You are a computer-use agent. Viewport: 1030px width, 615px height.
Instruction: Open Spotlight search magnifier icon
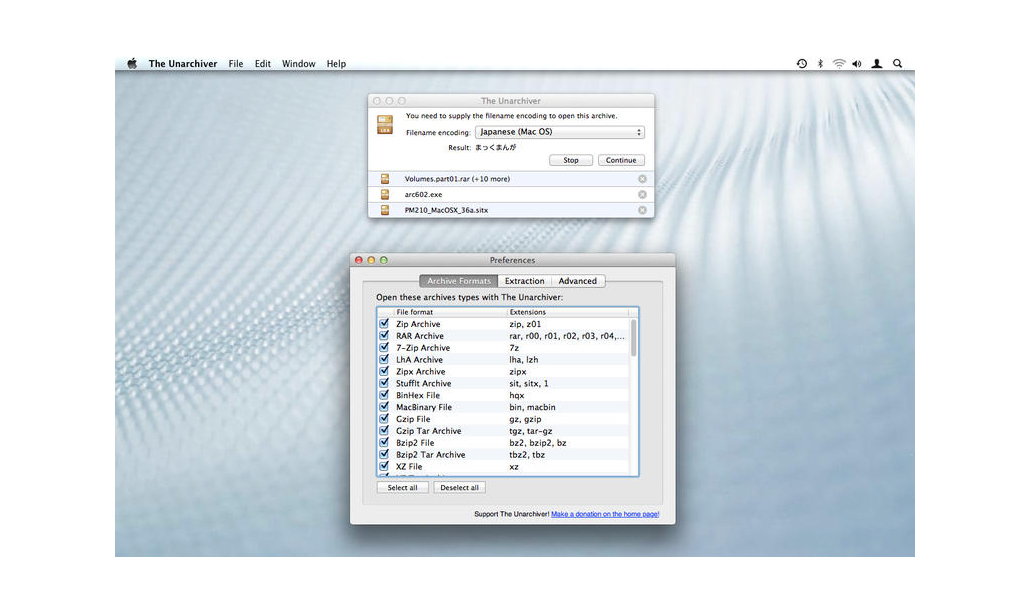click(897, 64)
